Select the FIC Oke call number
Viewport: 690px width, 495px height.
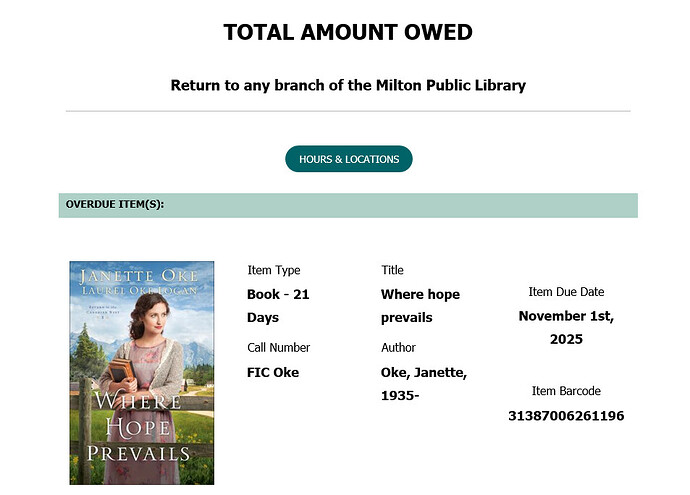click(x=272, y=373)
